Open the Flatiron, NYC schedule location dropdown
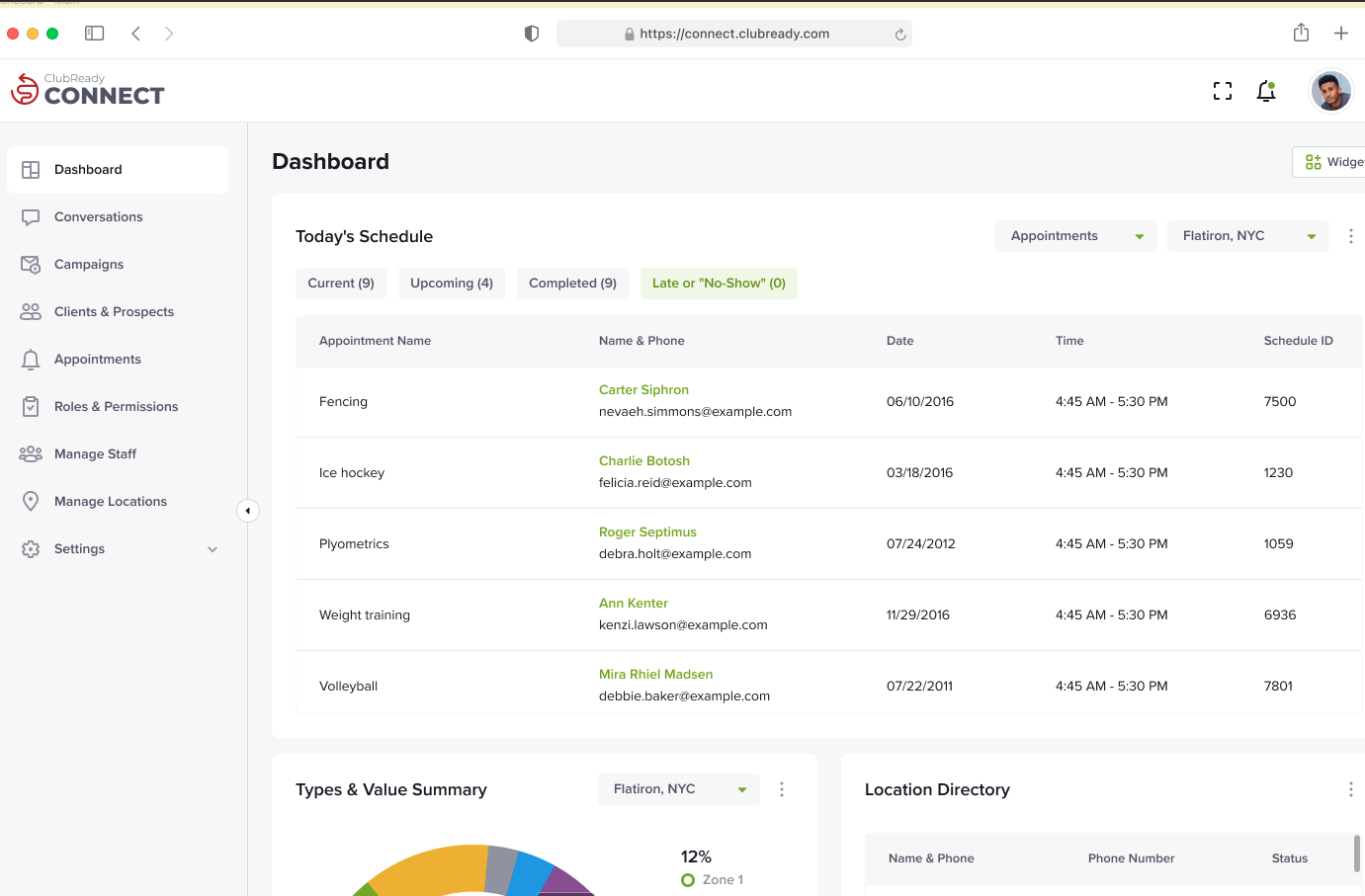 tap(1247, 236)
